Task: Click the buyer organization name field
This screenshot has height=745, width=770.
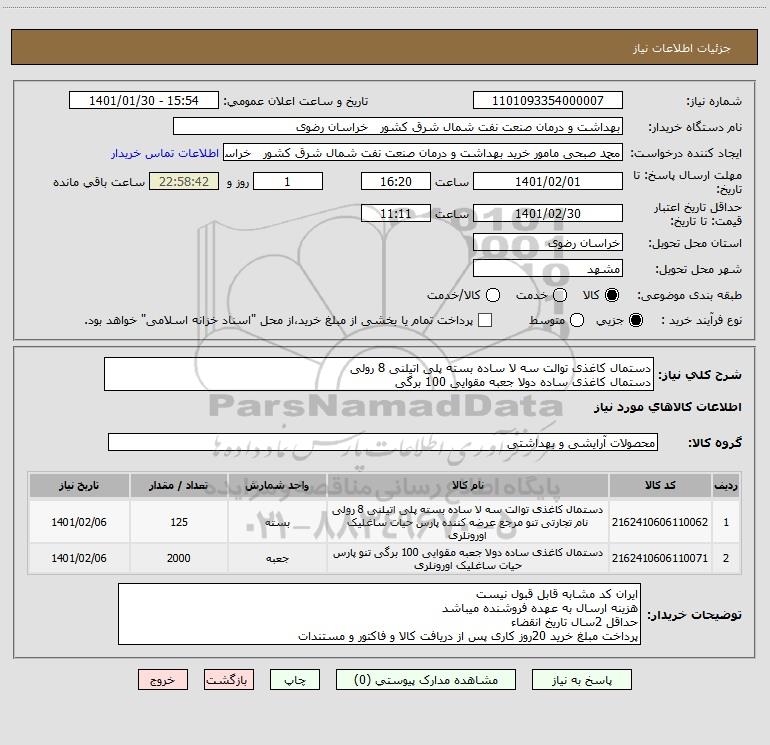Action: pos(398,127)
